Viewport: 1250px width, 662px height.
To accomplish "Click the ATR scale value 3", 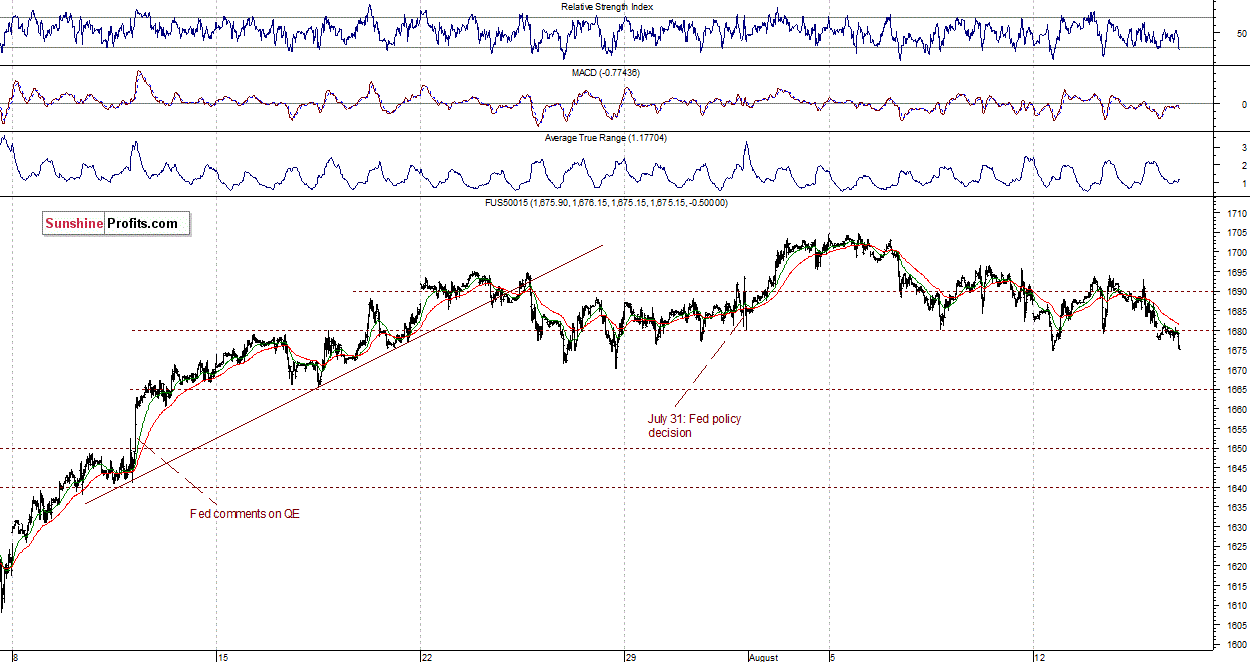I will [x=1244, y=147].
